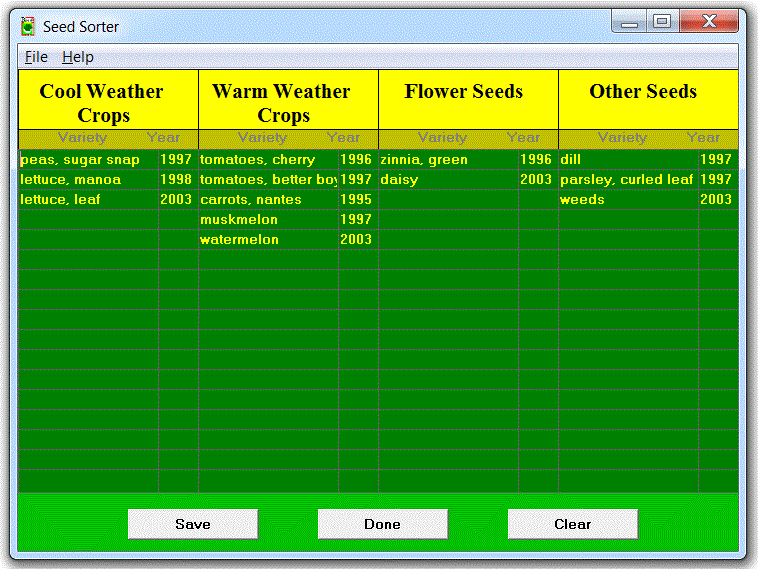
Task: Click the Clear button
Action: click(x=572, y=524)
